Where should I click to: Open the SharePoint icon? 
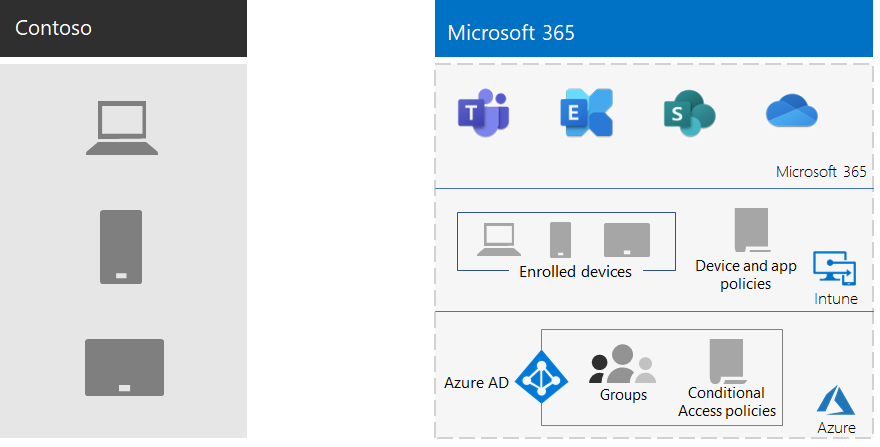click(x=689, y=113)
